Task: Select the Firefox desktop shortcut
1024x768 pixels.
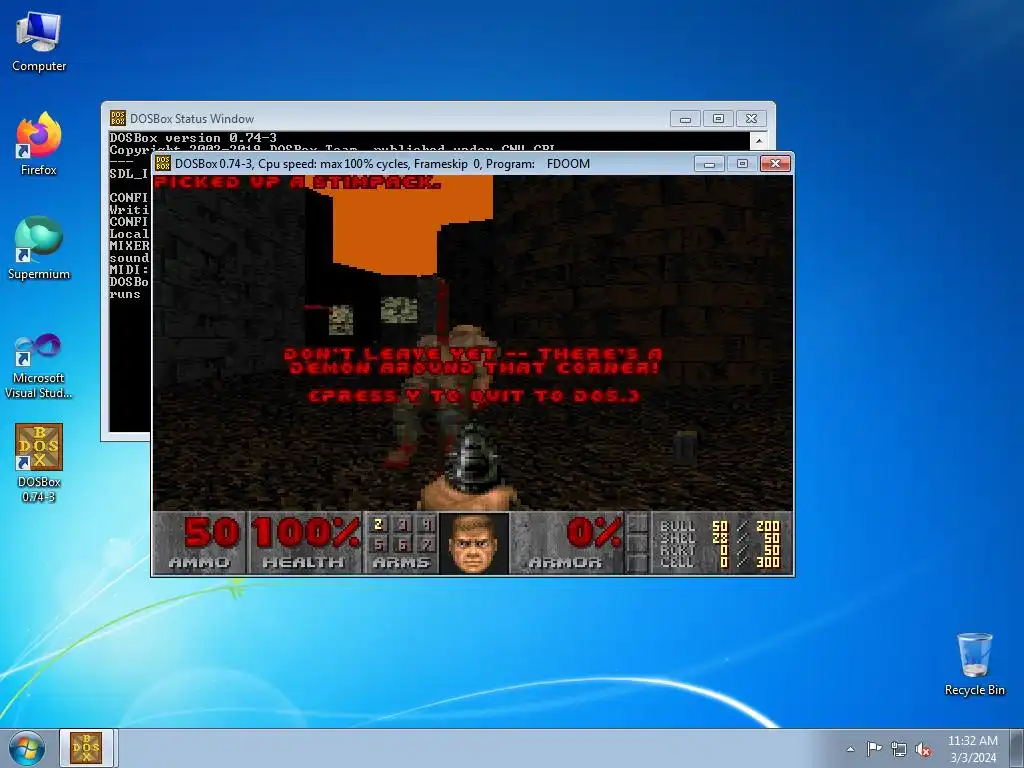Action: coord(39,144)
